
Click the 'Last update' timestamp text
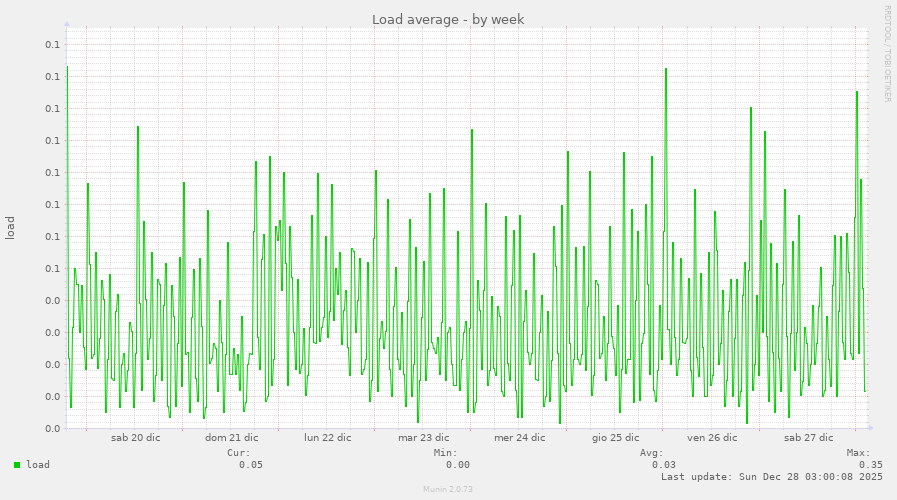772,477
